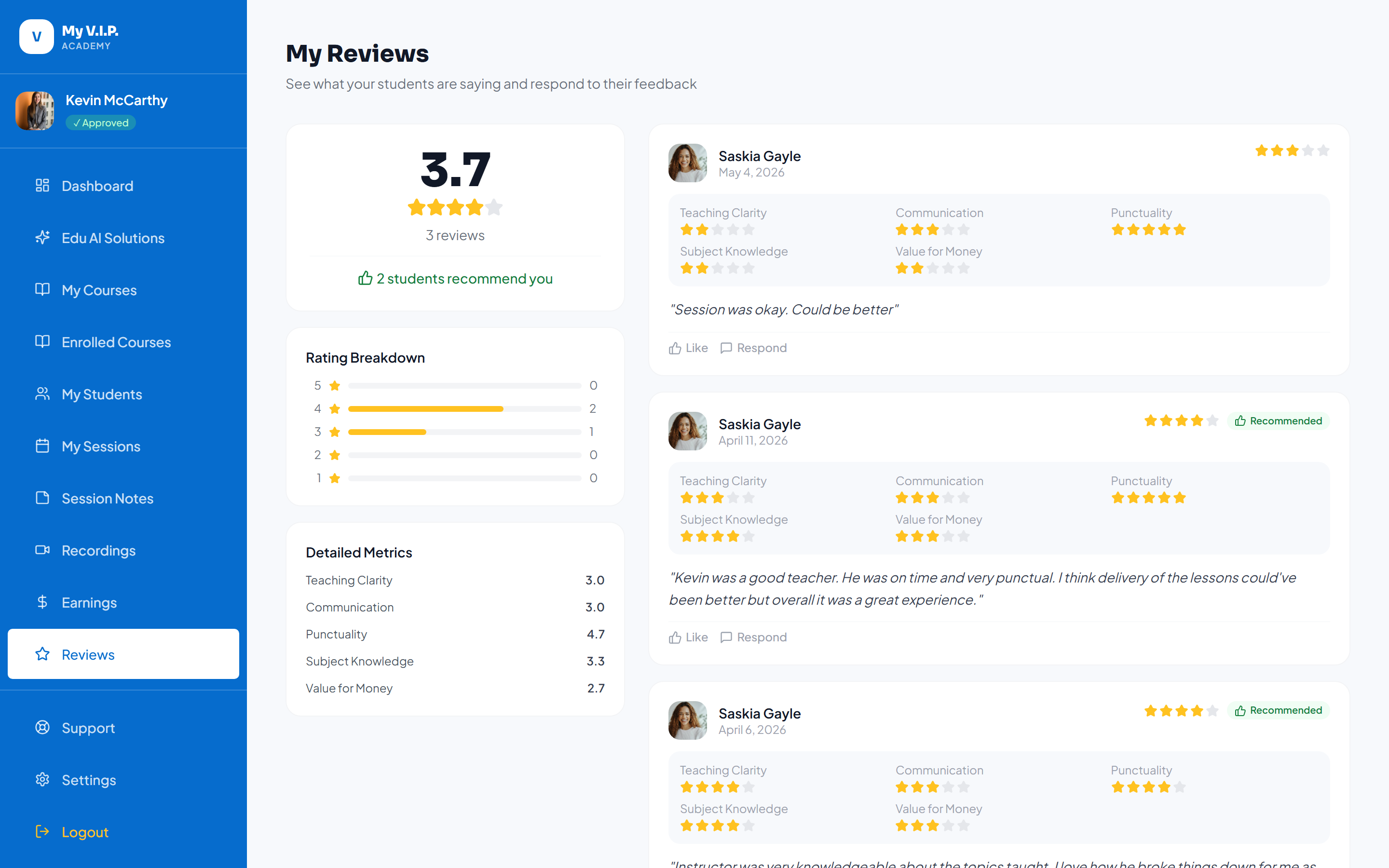This screenshot has width=1389, height=868.
Task: Click the Subject Knowledge 3.3 value
Action: pyautogui.click(x=596, y=661)
